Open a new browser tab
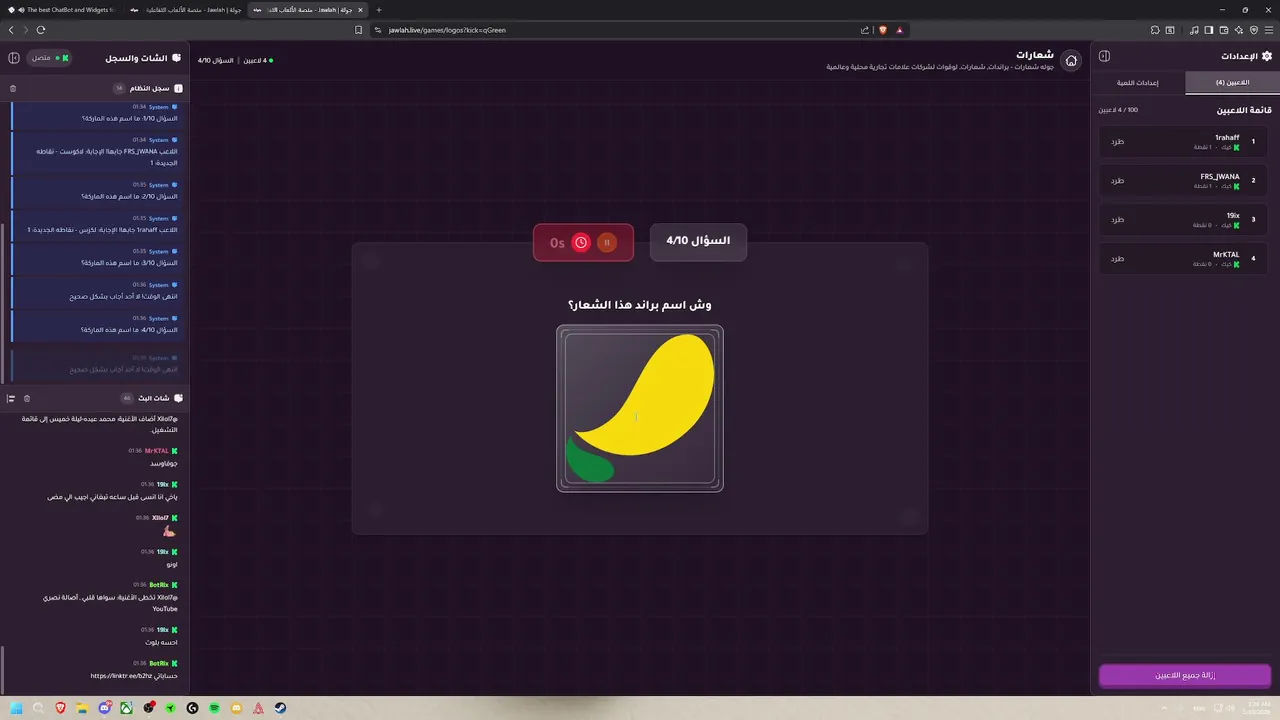1280x720 pixels. point(379,9)
